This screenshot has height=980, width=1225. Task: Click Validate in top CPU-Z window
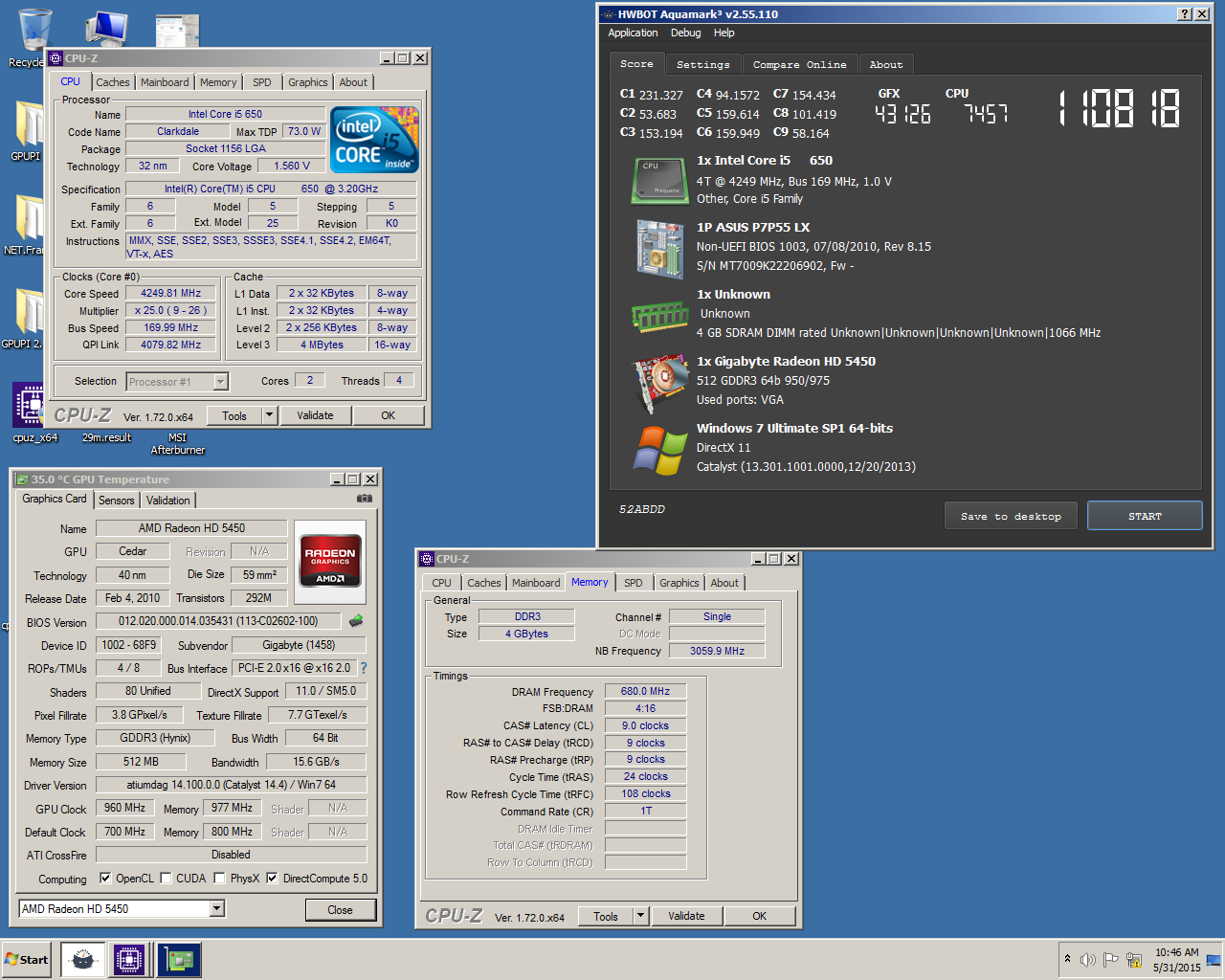tap(315, 415)
